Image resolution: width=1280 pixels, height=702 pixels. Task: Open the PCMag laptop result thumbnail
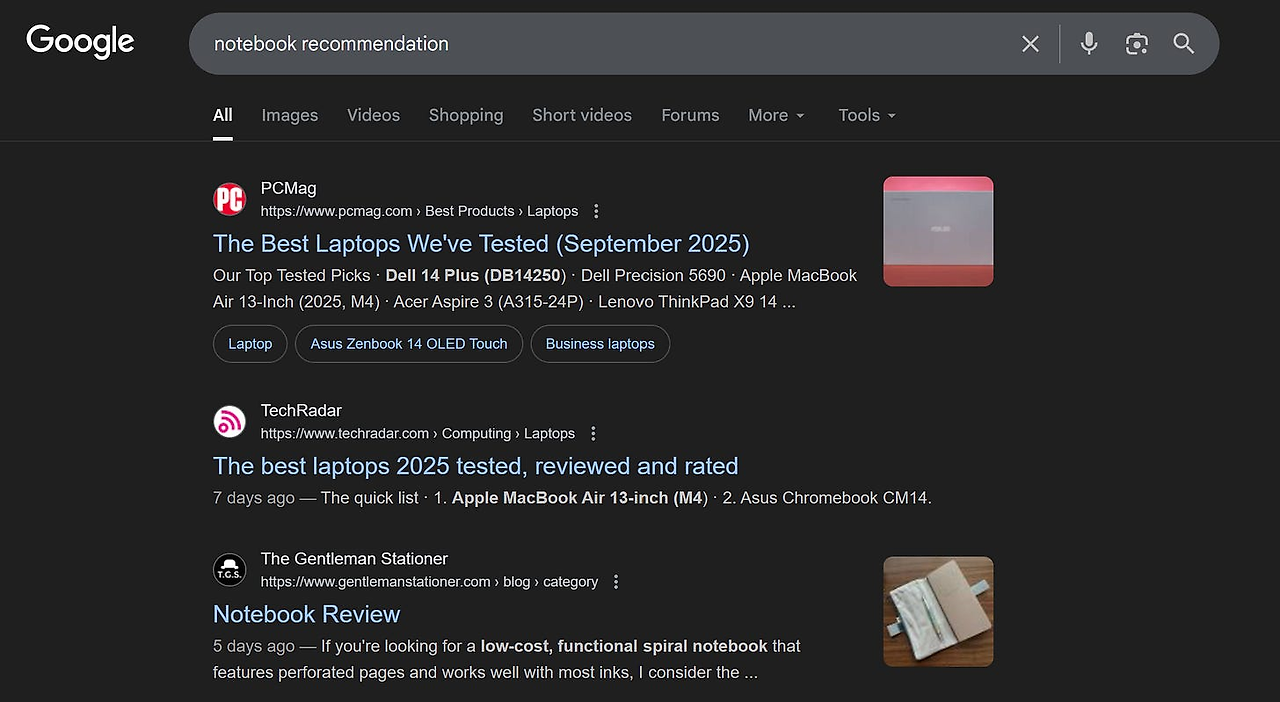pyautogui.click(x=938, y=231)
